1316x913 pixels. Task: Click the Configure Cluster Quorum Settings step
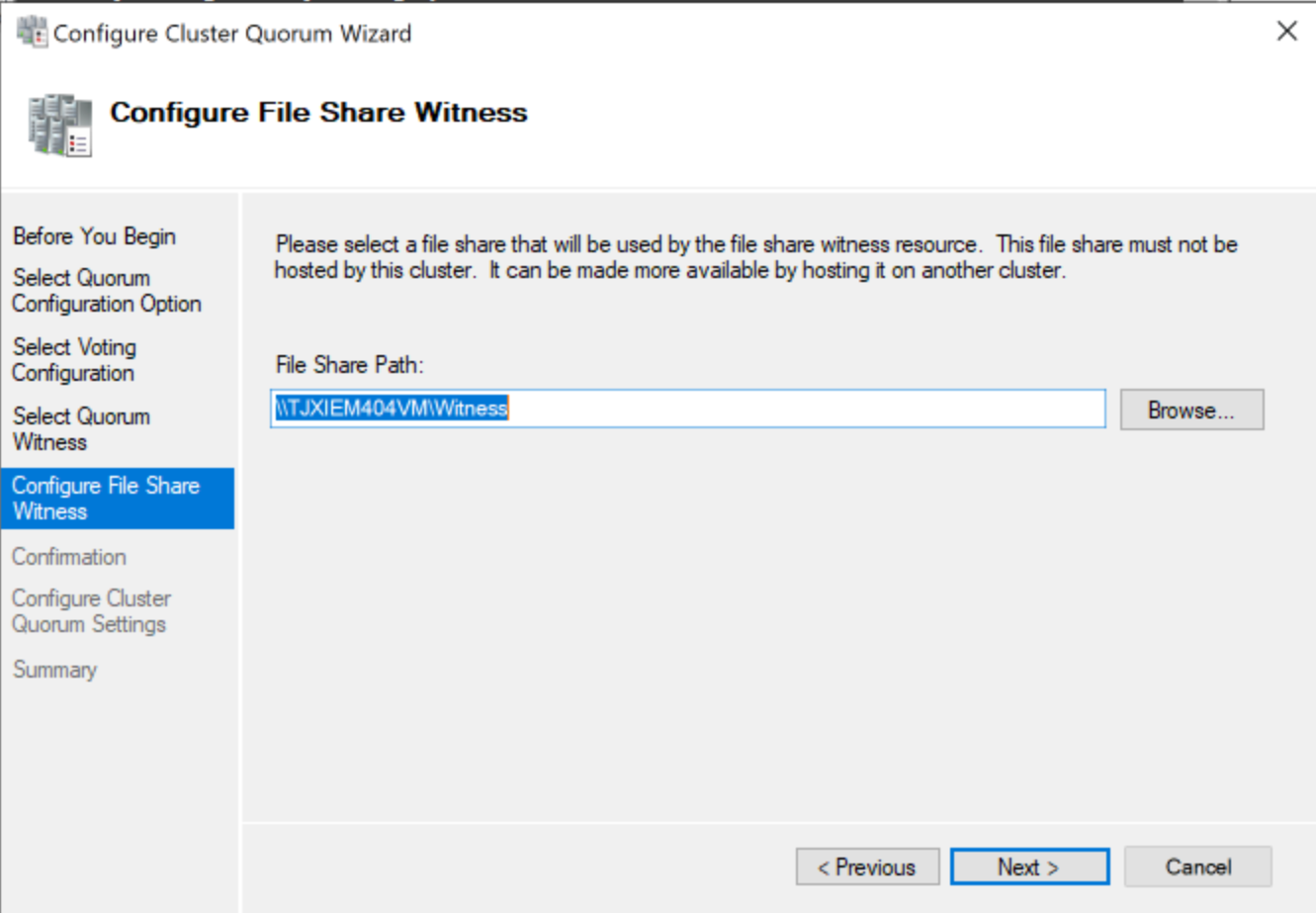tap(91, 611)
